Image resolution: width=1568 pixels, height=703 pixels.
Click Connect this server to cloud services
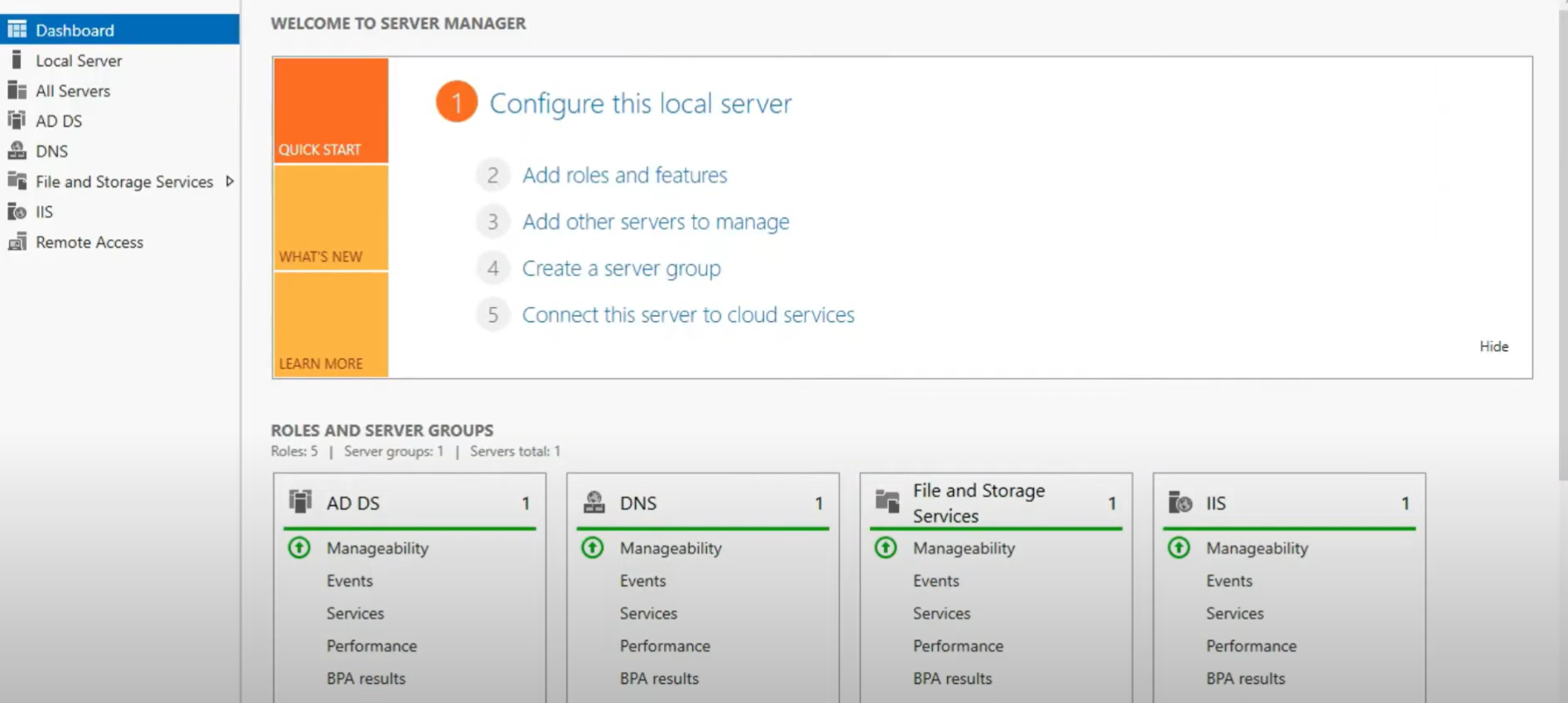click(688, 315)
